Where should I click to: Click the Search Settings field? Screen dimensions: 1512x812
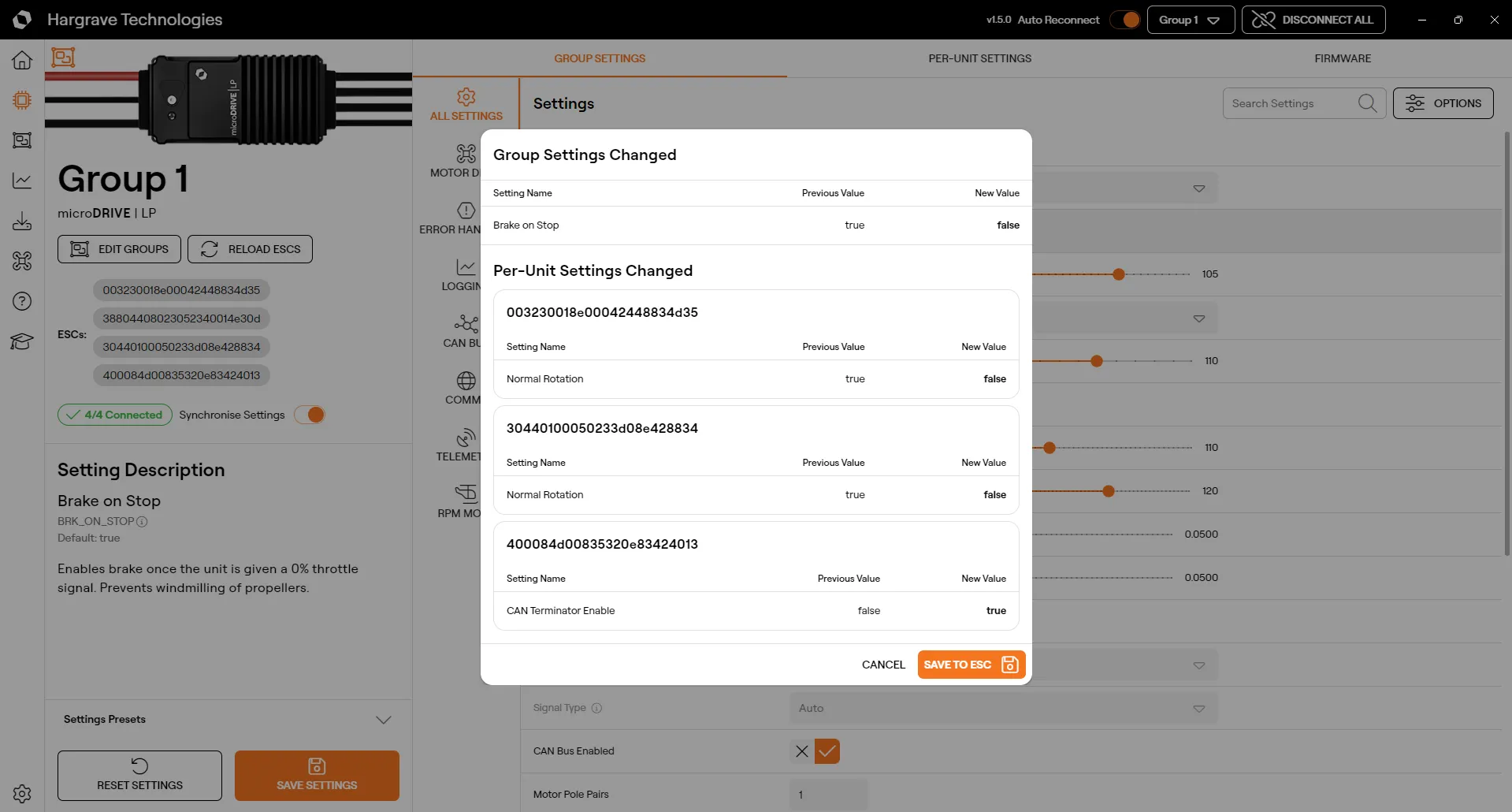click(1304, 103)
